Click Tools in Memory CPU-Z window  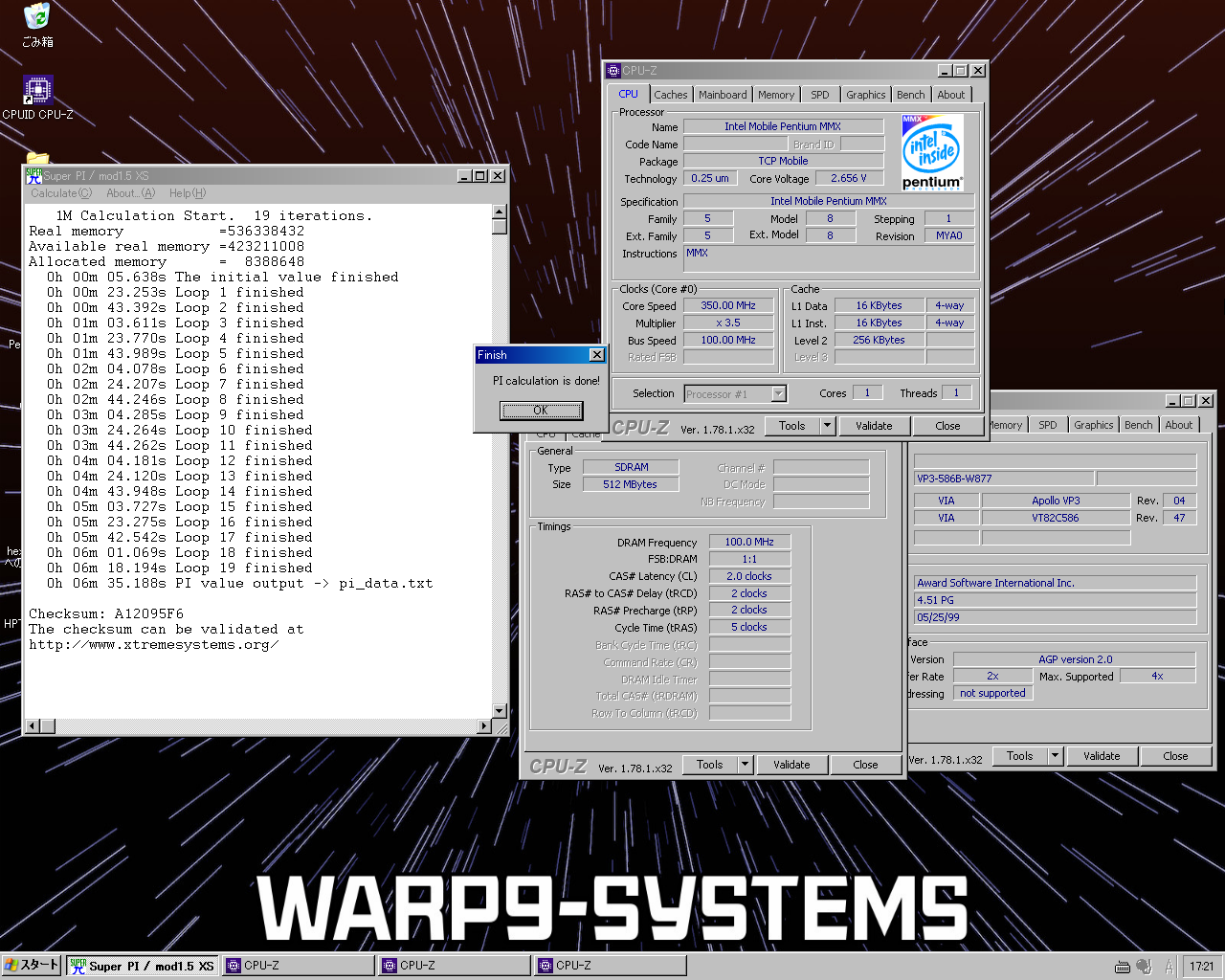coord(710,765)
